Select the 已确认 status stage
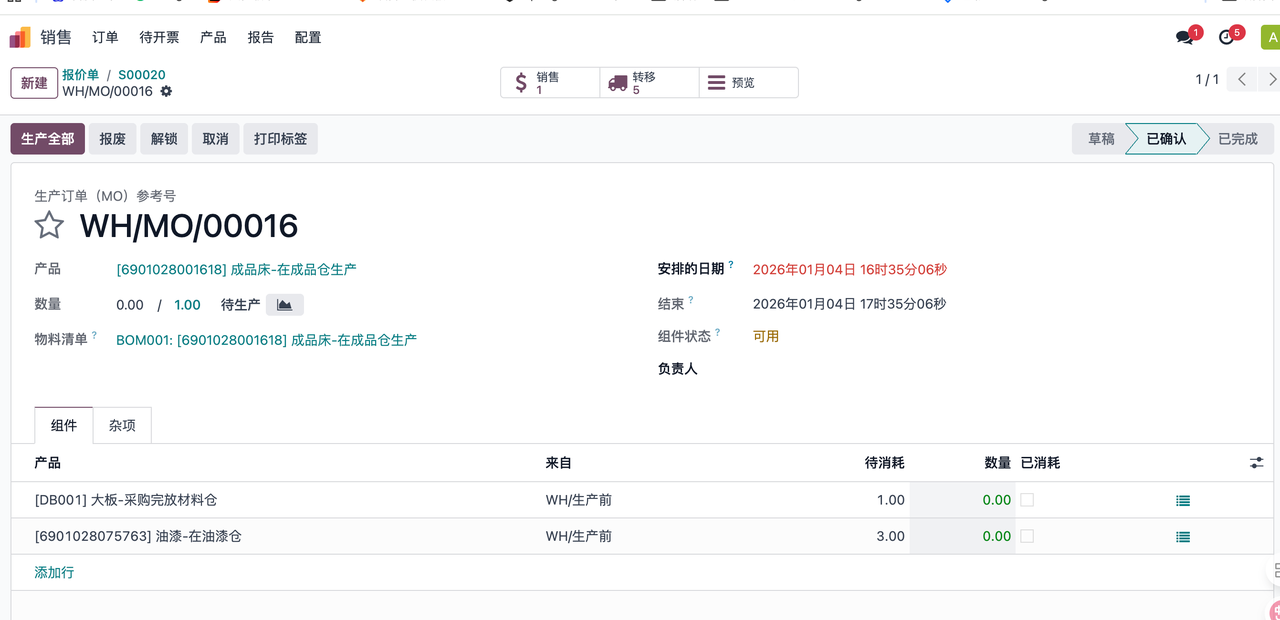This screenshot has width=1280, height=620. coord(1166,139)
